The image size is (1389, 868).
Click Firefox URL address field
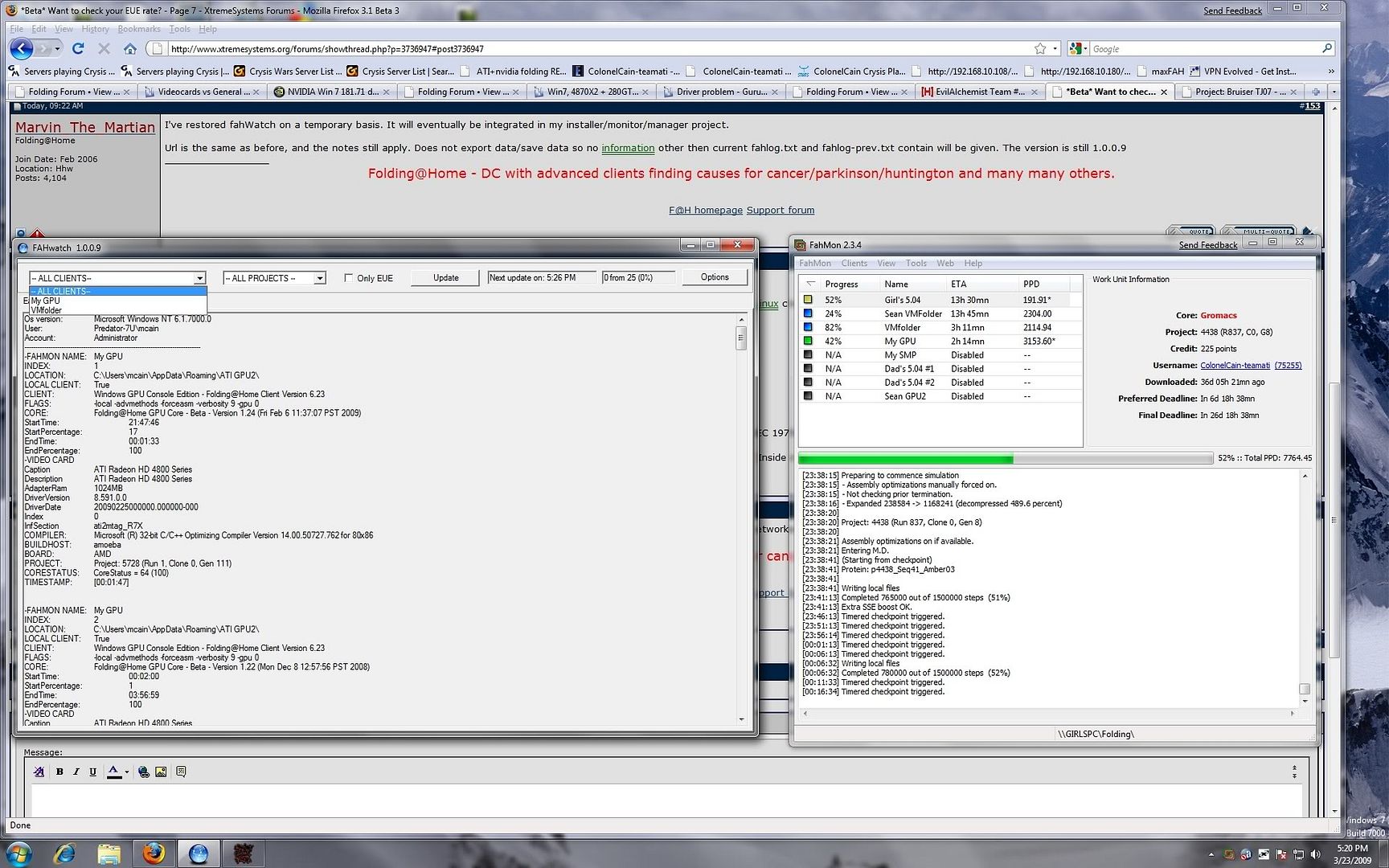pos(599,48)
